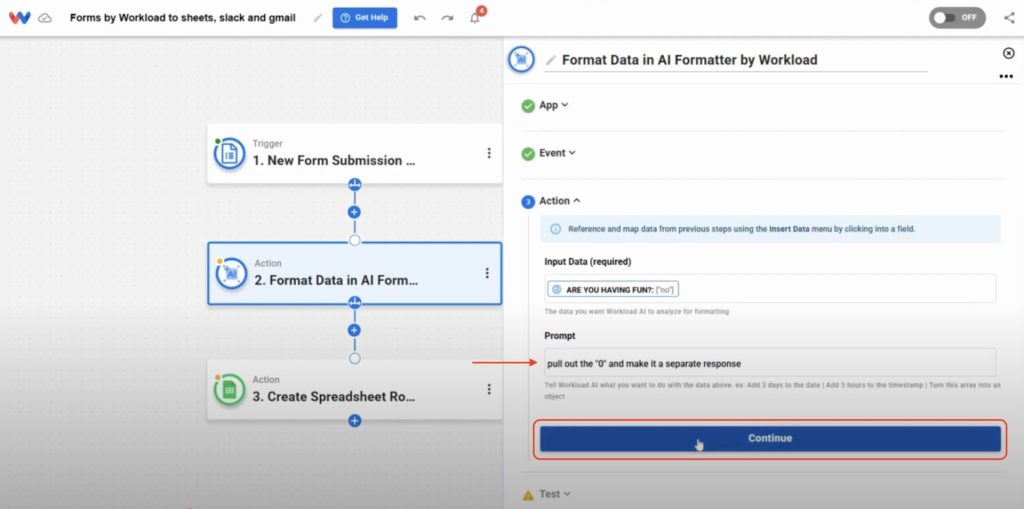Click the workflow title text
1024x509 pixels.
[182, 18]
